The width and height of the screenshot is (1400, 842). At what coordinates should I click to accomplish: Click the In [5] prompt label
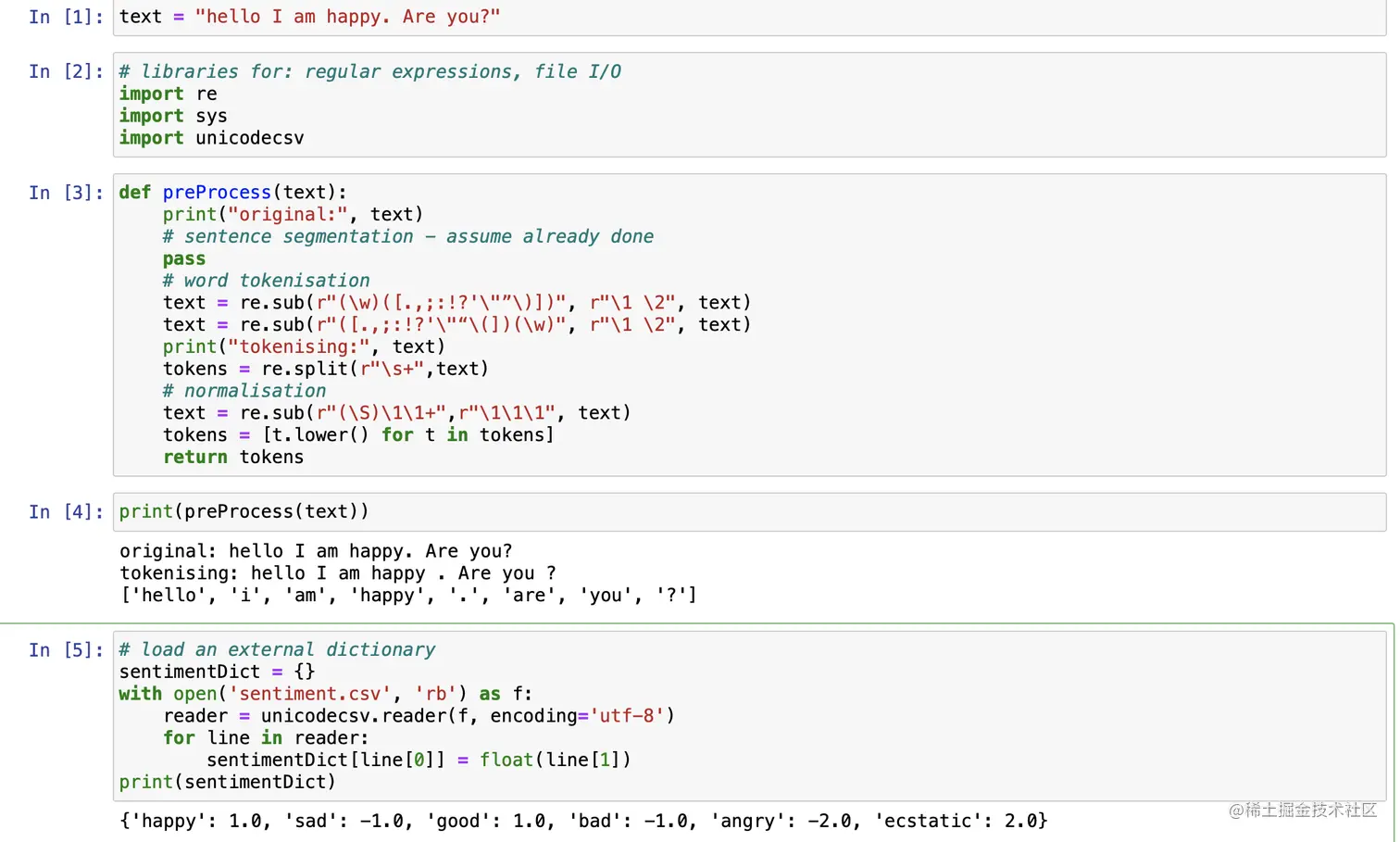(x=65, y=650)
